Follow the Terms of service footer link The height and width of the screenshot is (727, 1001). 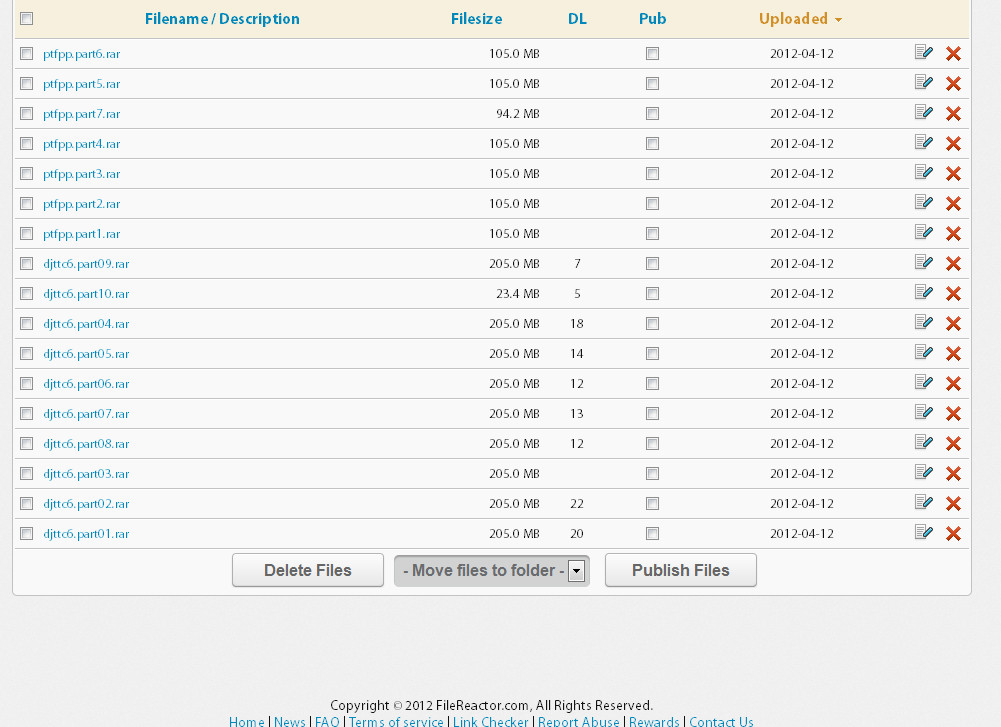pyautogui.click(x=396, y=721)
